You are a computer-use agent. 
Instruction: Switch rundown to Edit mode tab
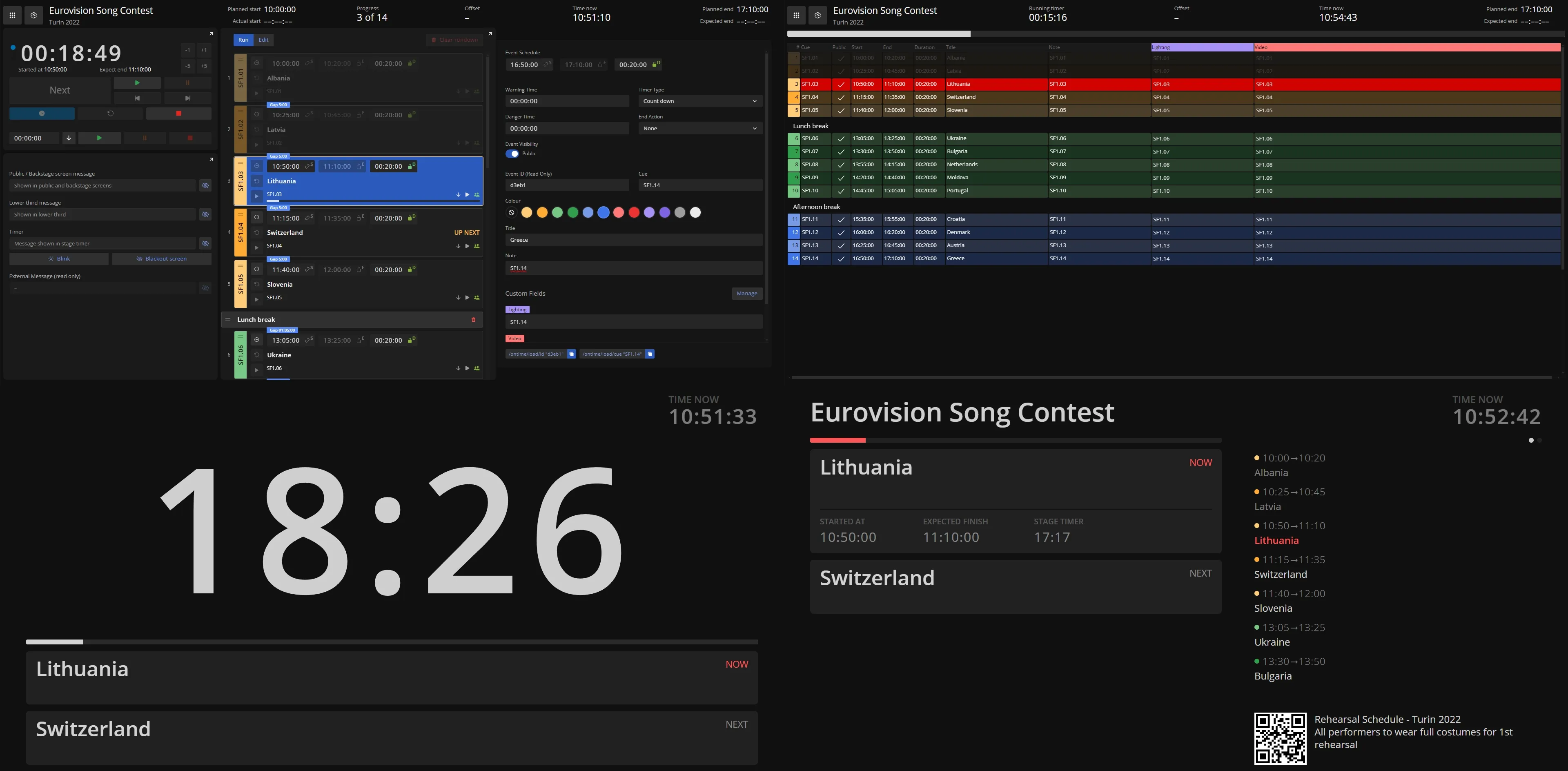(x=263, y=40)
